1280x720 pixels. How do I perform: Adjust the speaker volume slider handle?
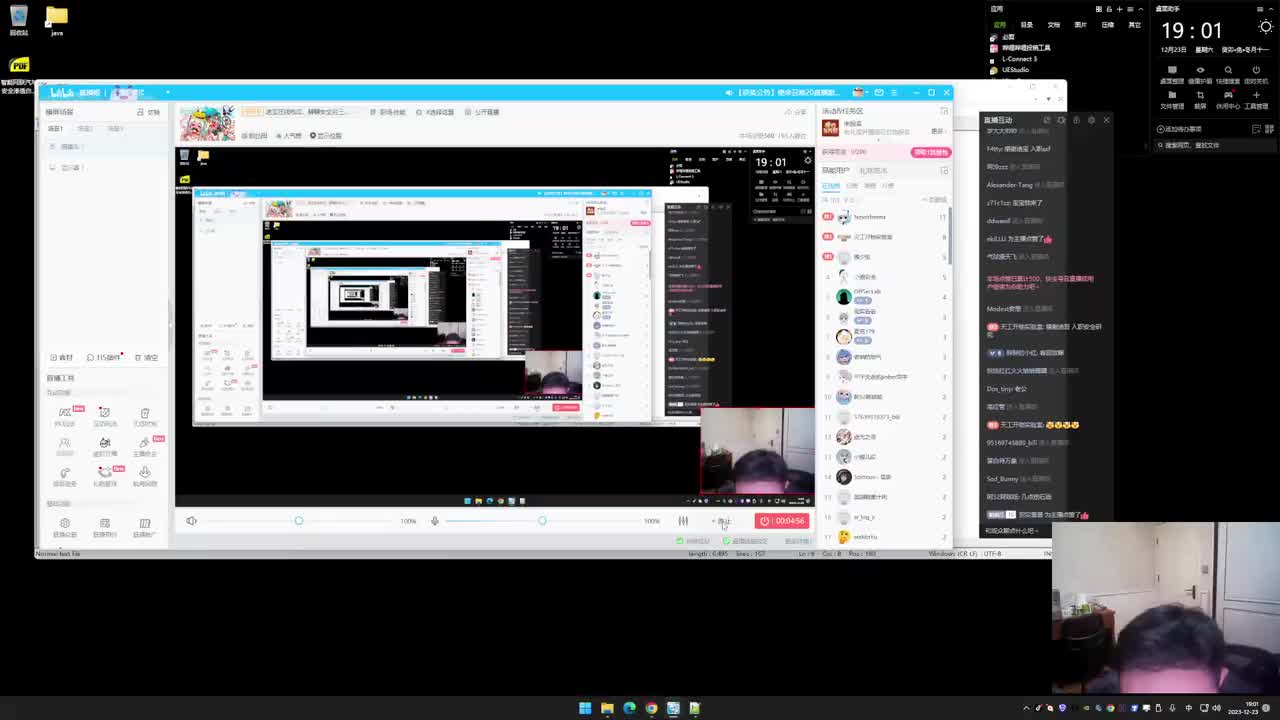point(299,521)
